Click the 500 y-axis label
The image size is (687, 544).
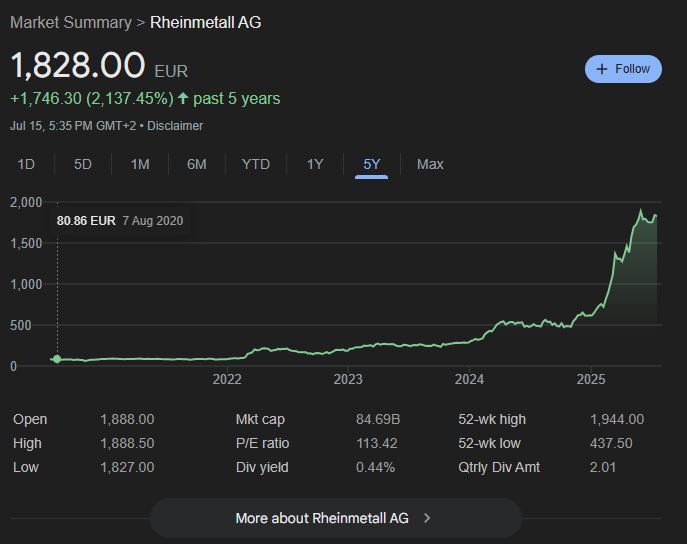(20, 325)
